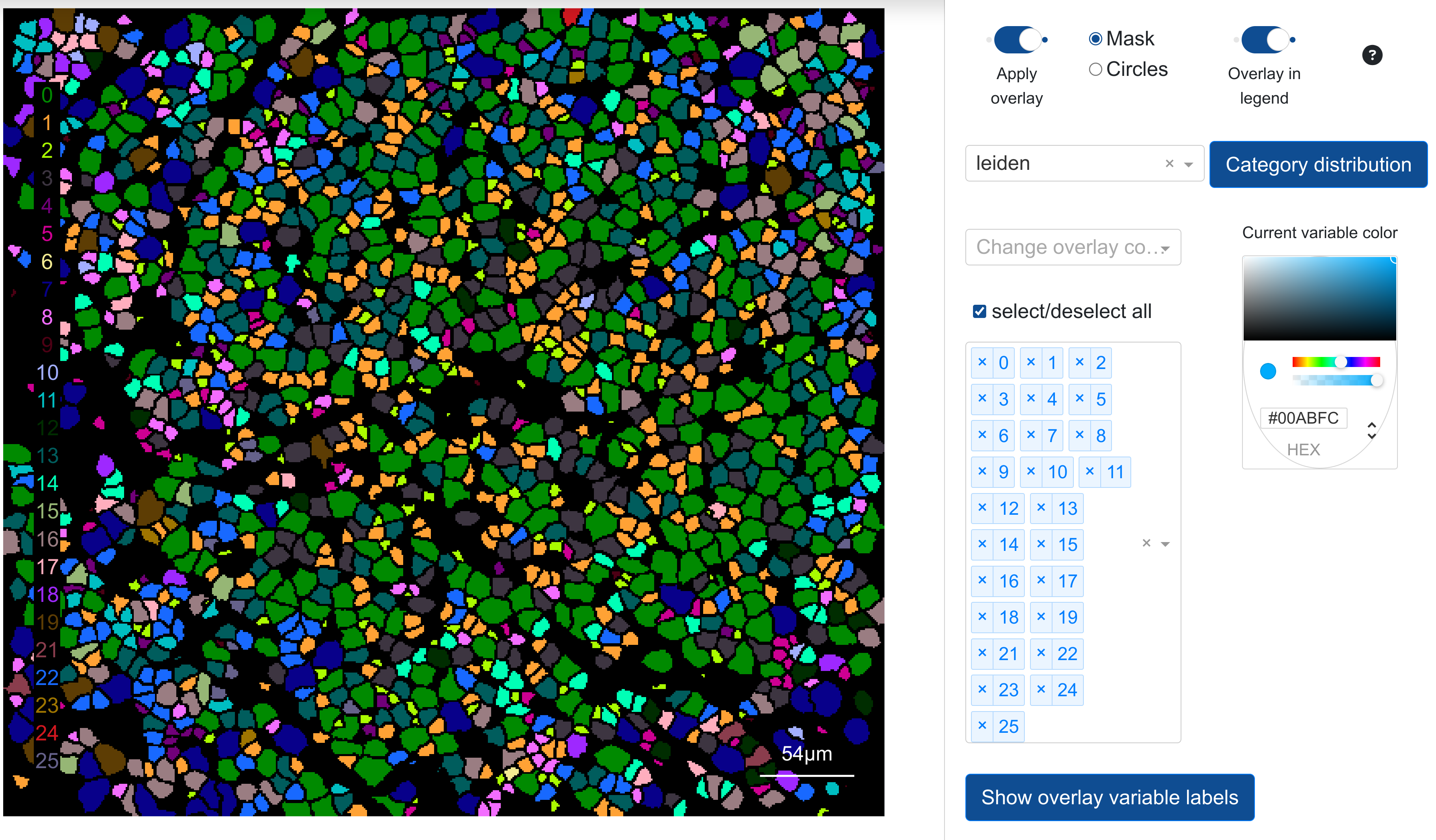Screen dimensions: 1436x840
Task: Remove cluster 0 tag via its x
Action: click(x=982, y=363)
